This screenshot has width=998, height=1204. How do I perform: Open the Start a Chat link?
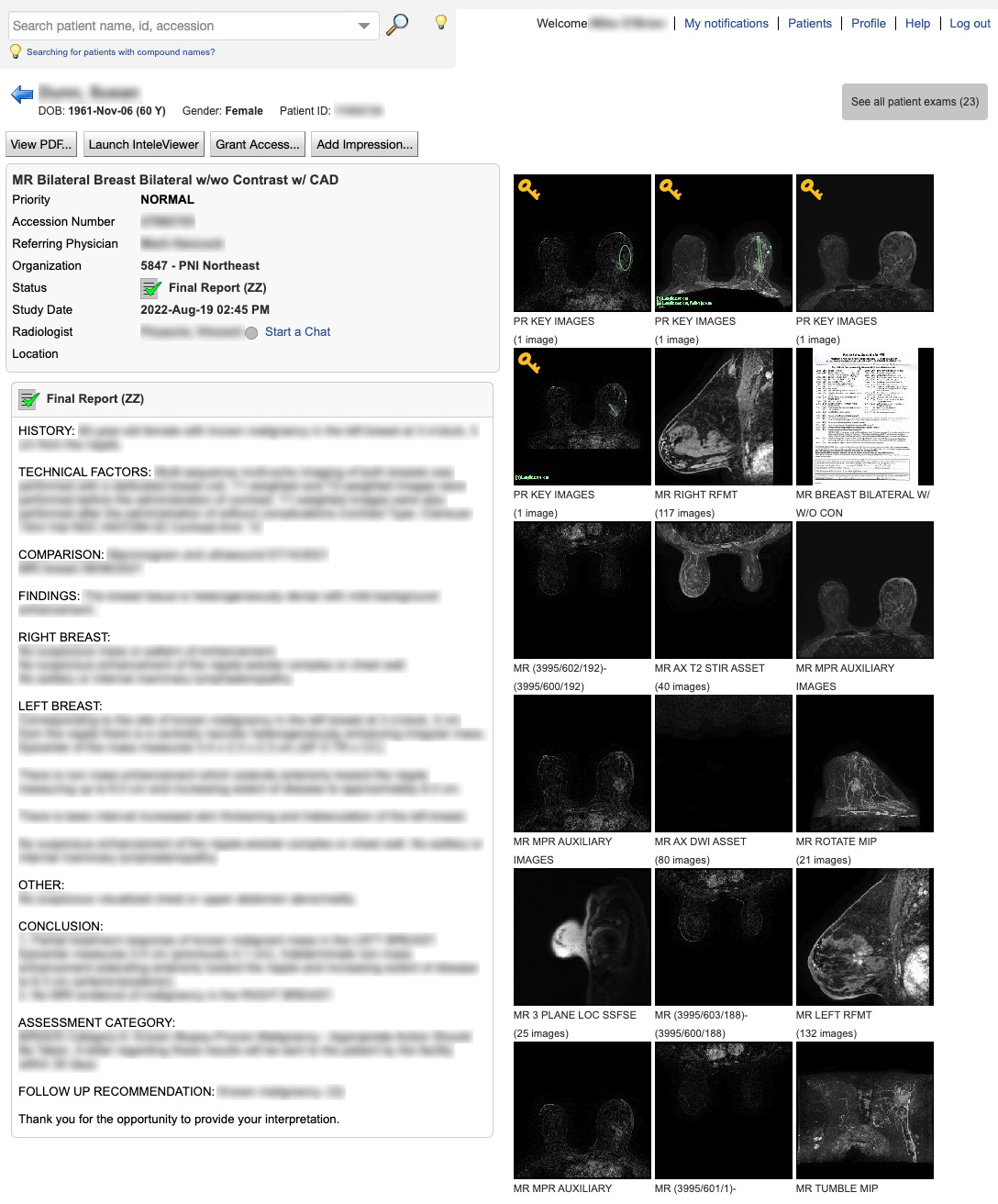(298, 332)
